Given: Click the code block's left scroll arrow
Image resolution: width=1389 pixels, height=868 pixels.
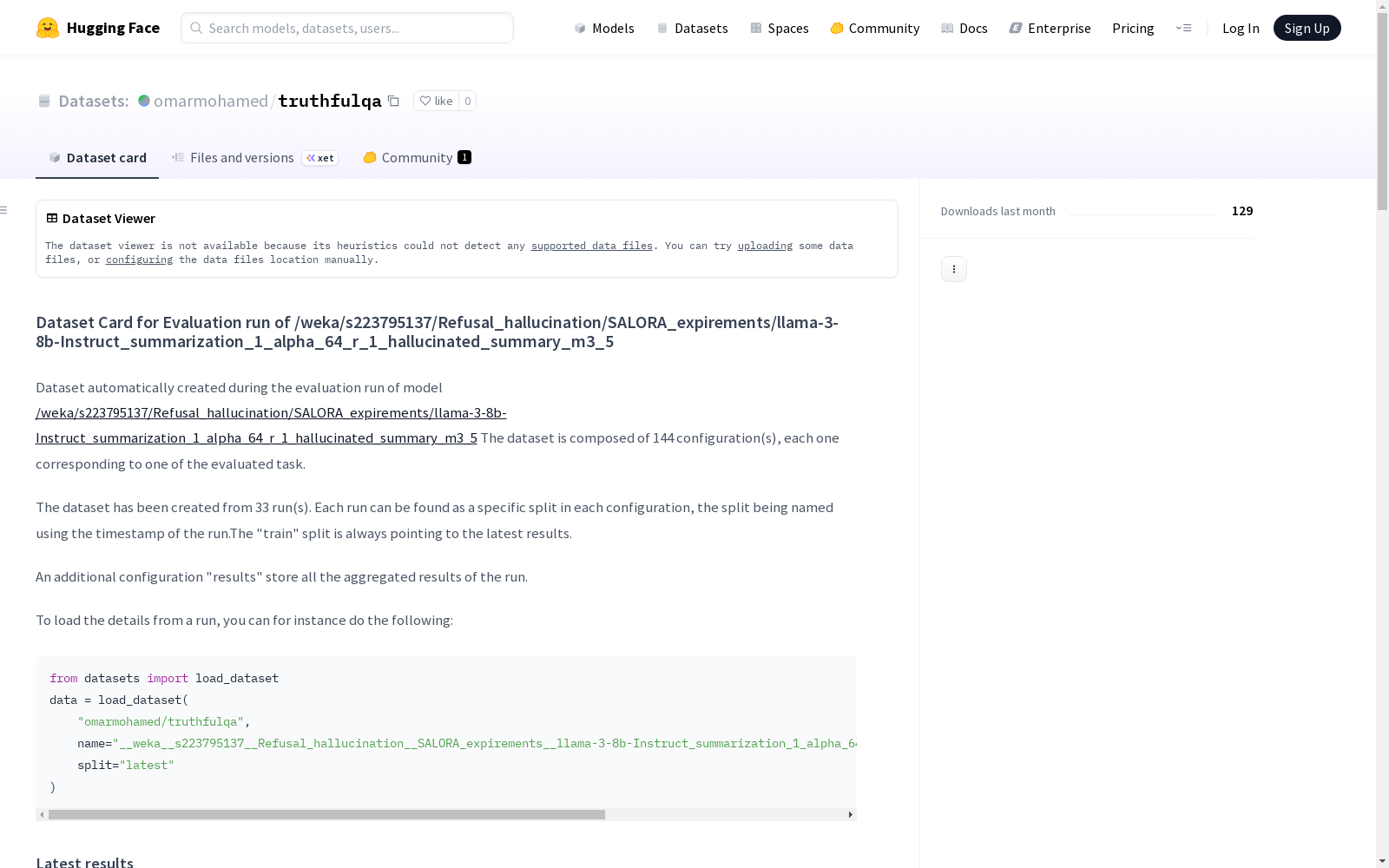Looking at the screenshot, I should coord(42,814).
